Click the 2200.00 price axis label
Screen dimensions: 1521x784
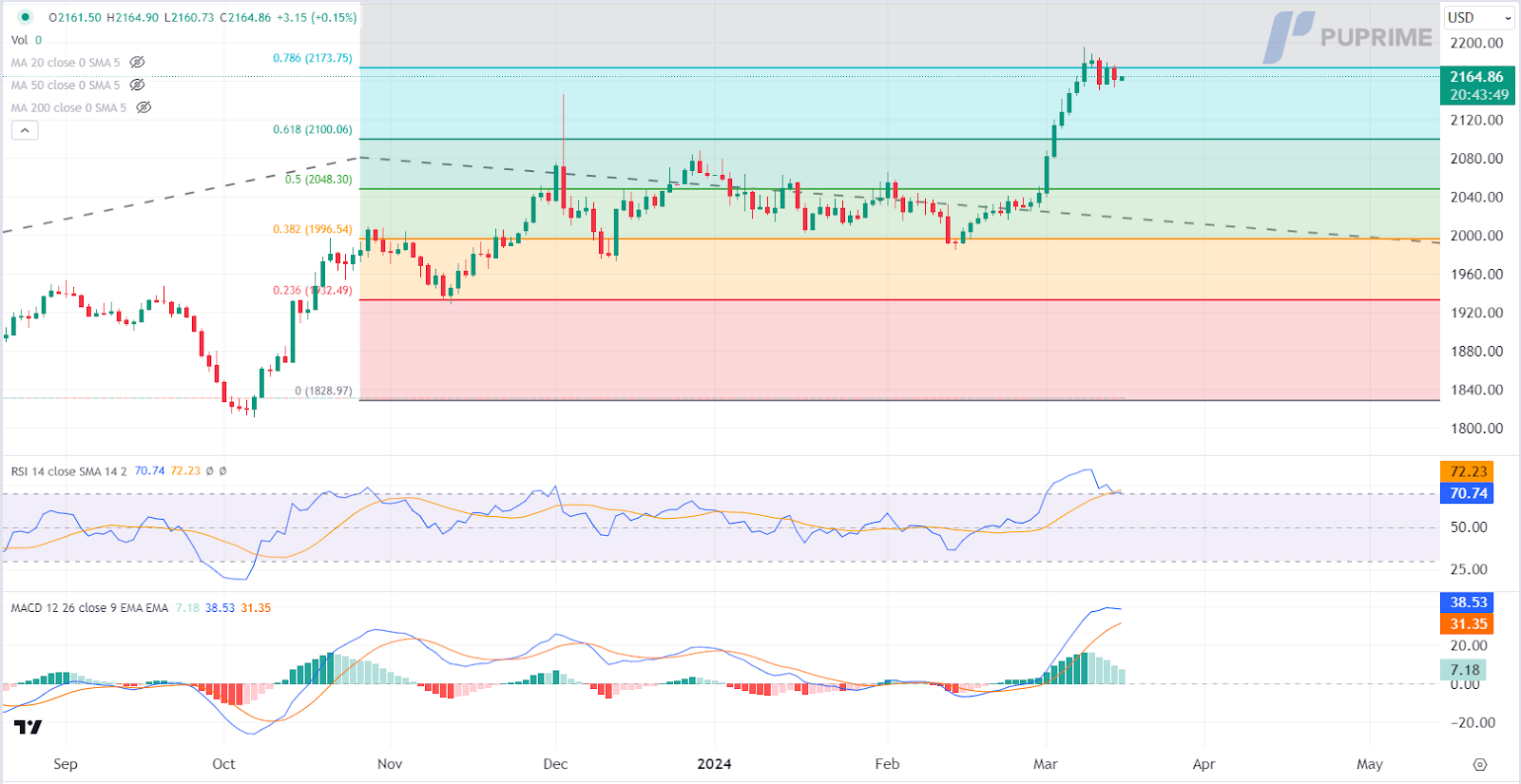[x=1476, y=43]
